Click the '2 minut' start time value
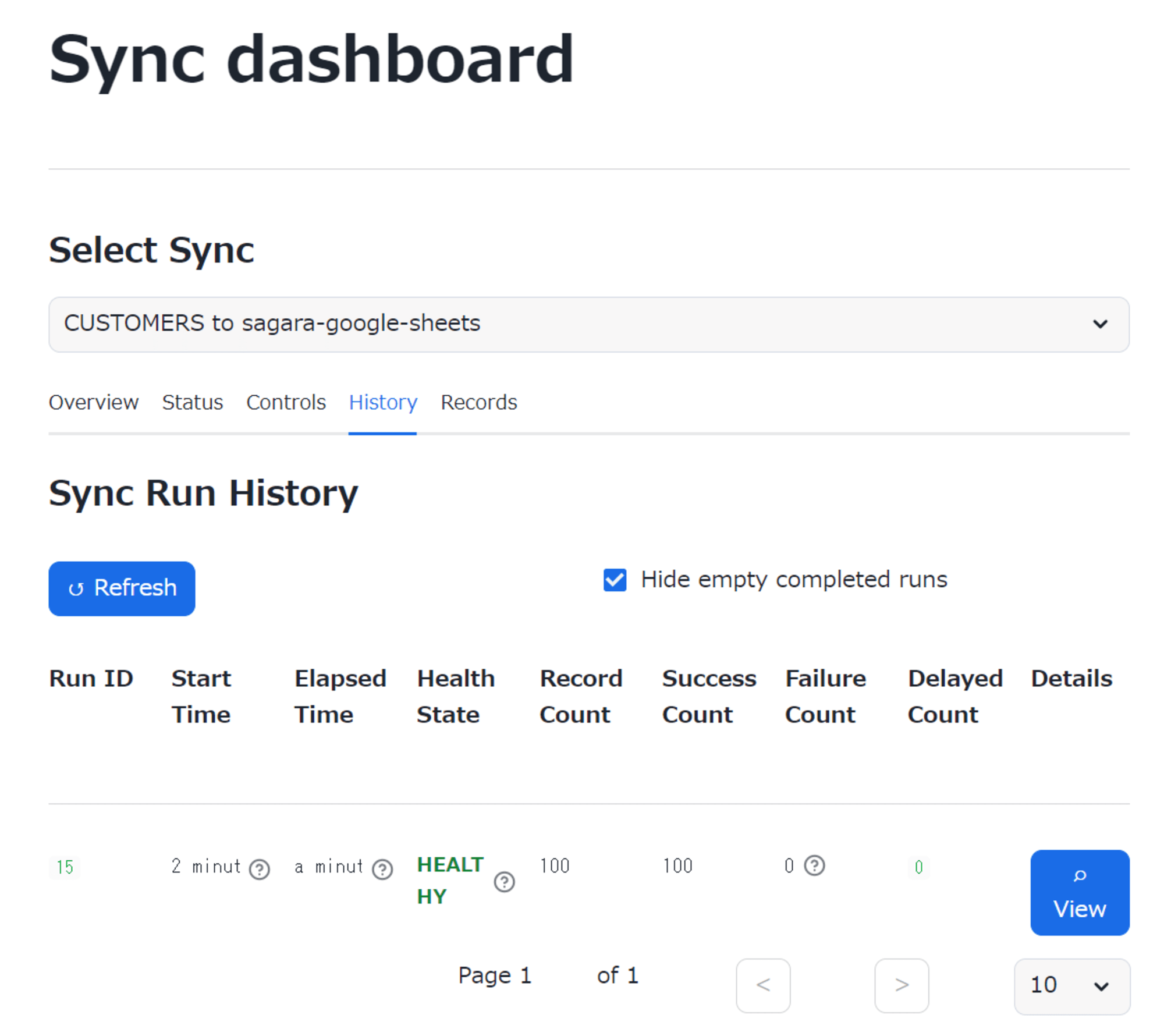1164x1036 pixels. (206, 867)
